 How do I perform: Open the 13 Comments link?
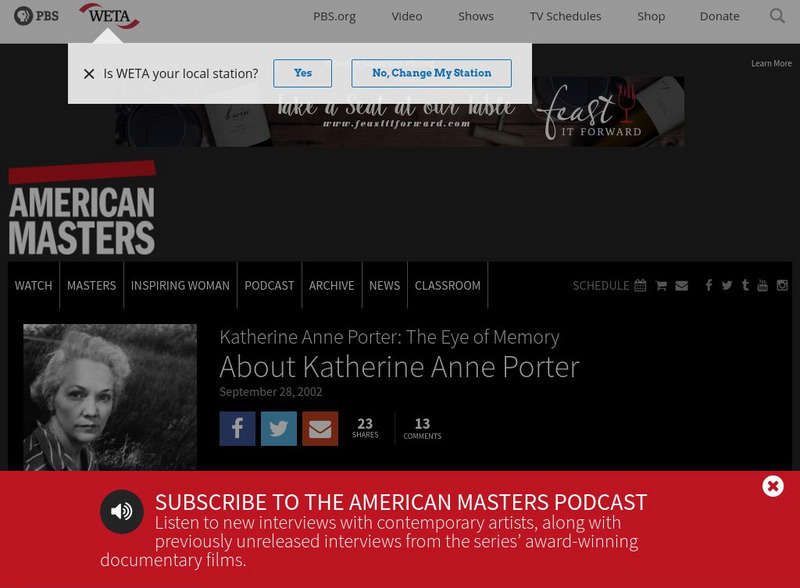pos(422,428)
